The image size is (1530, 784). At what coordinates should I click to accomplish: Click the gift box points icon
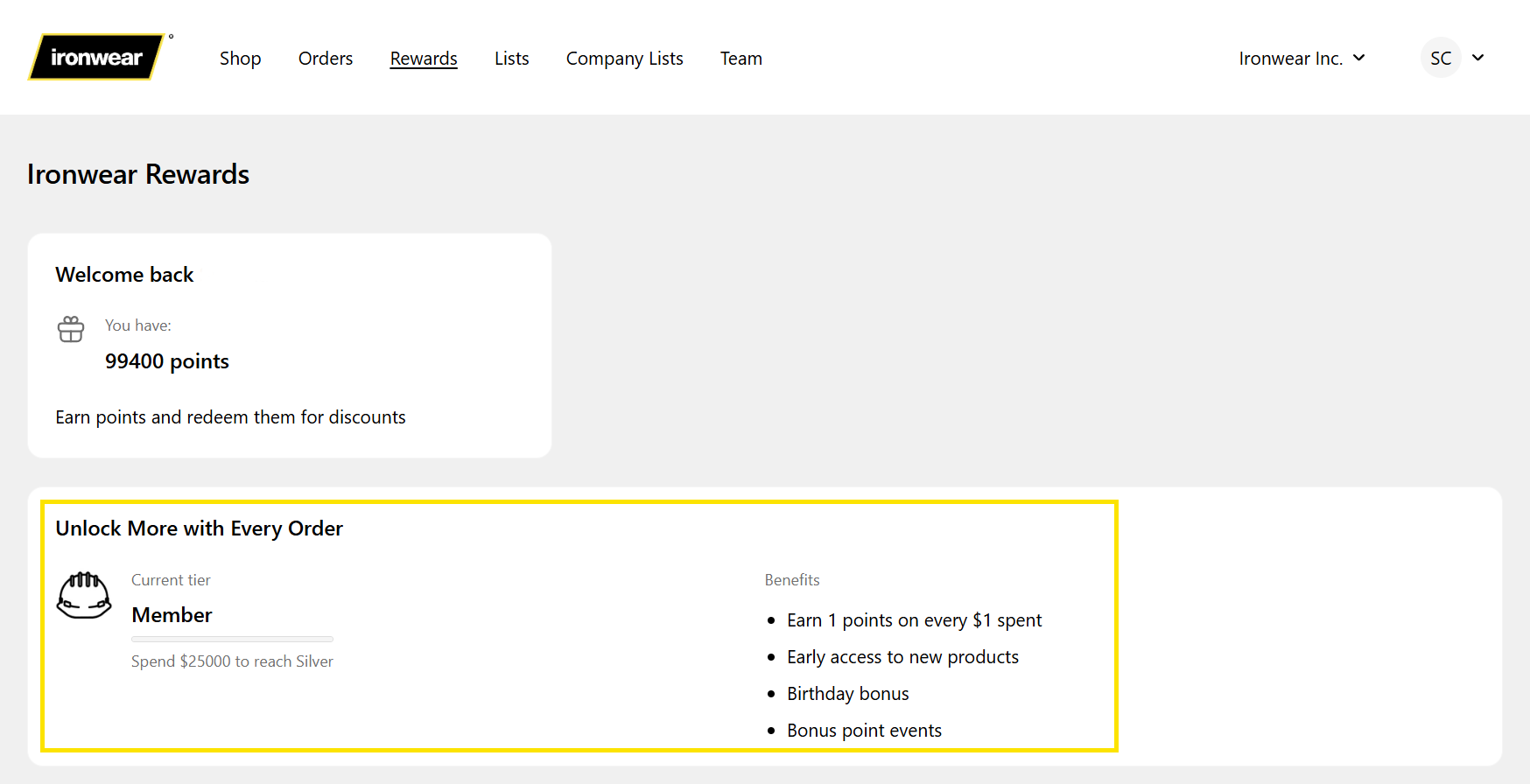(x=71, y=329)
